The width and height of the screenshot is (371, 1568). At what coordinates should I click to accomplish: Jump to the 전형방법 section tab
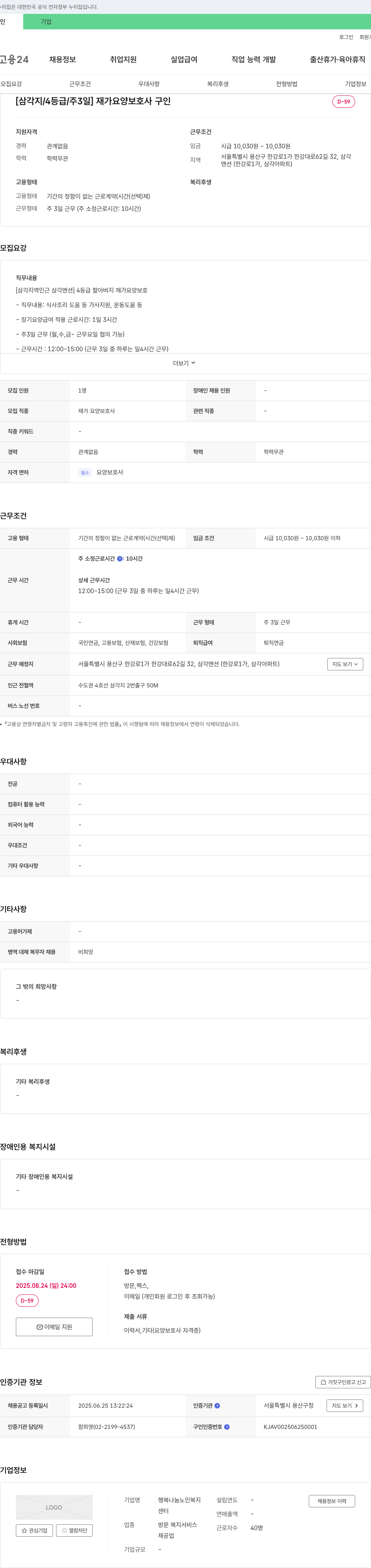click(286, 84)
